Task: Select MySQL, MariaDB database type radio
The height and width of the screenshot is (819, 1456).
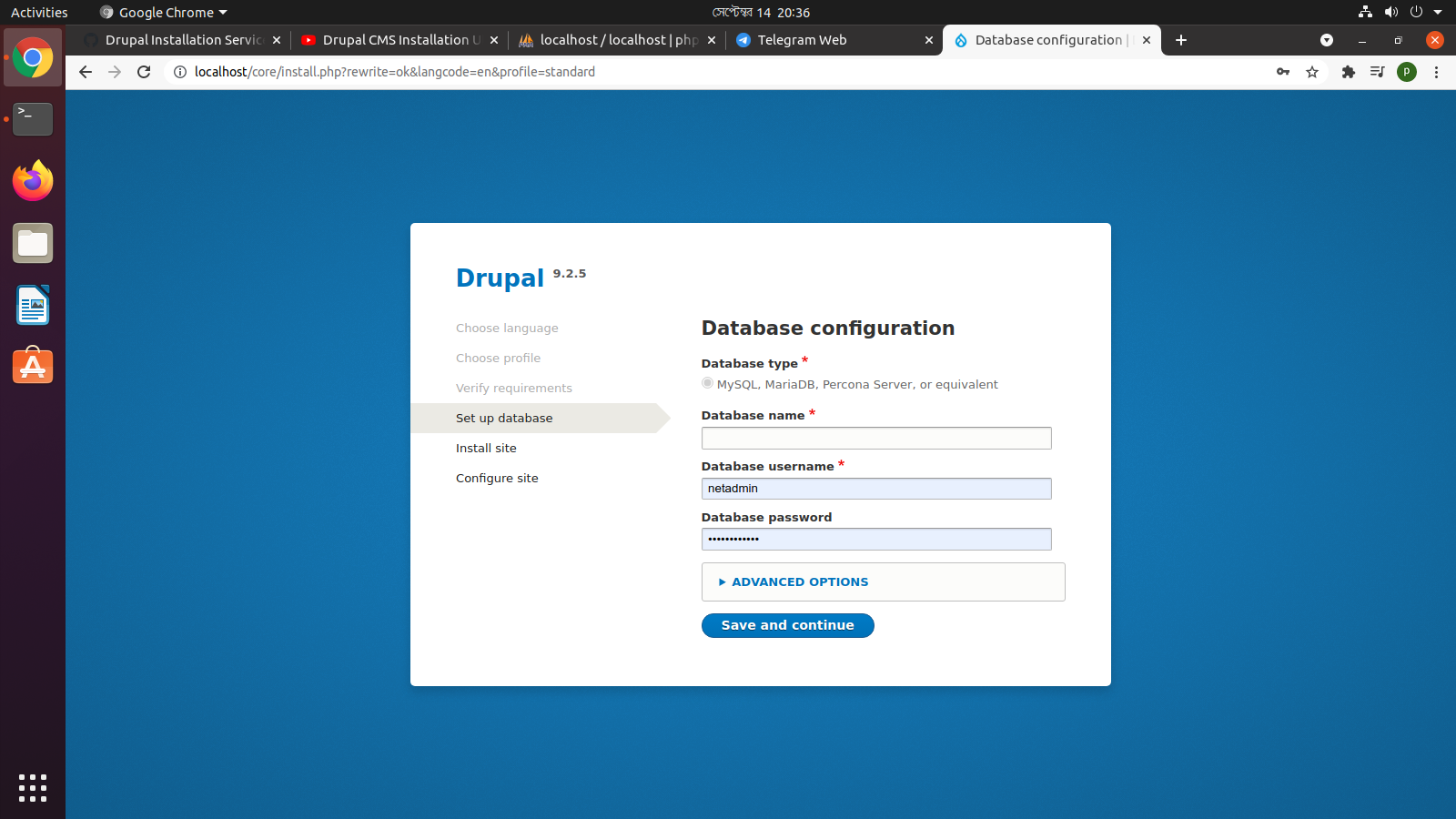Action: point(707,384)
